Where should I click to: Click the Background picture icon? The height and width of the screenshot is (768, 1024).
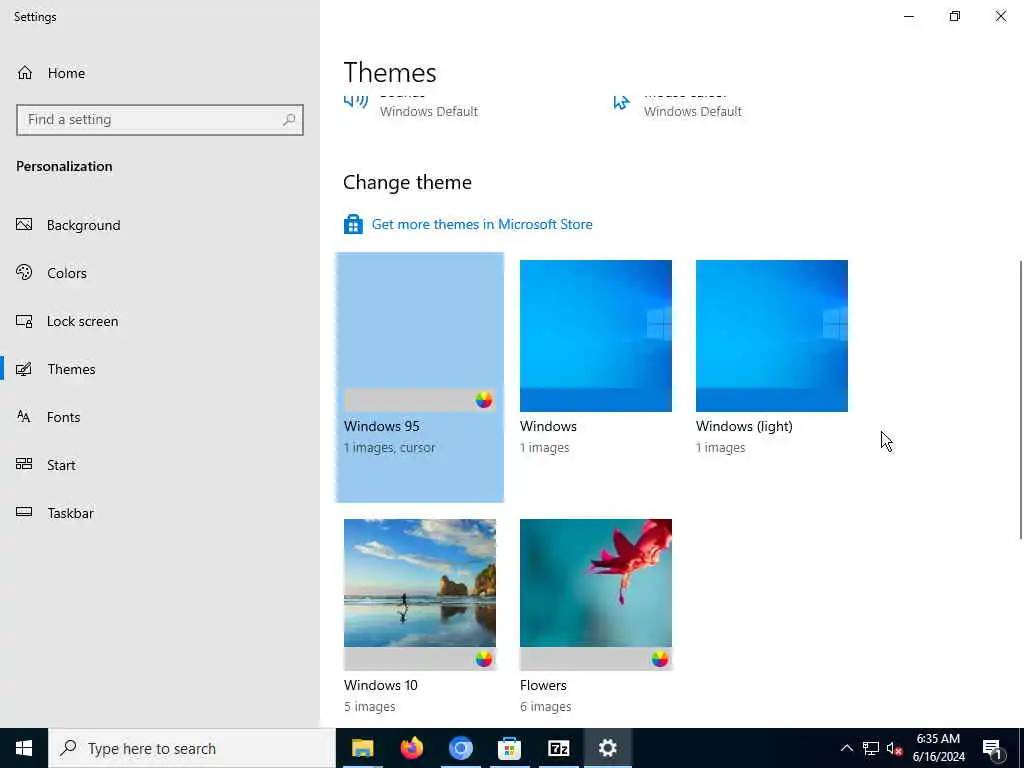(24, 225)
